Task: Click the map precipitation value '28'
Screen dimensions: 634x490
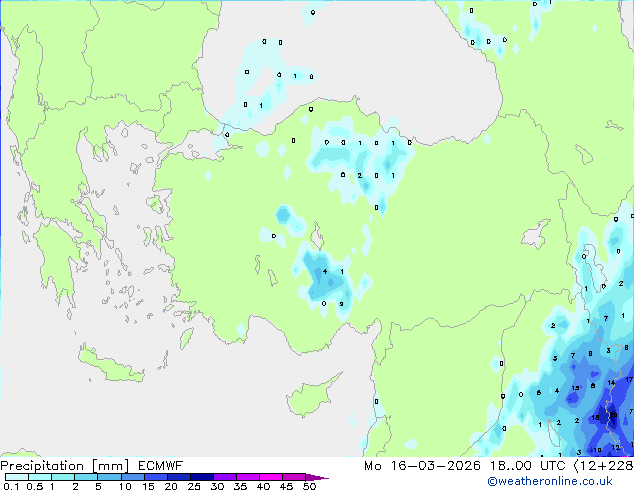Action: coord(613,415)
